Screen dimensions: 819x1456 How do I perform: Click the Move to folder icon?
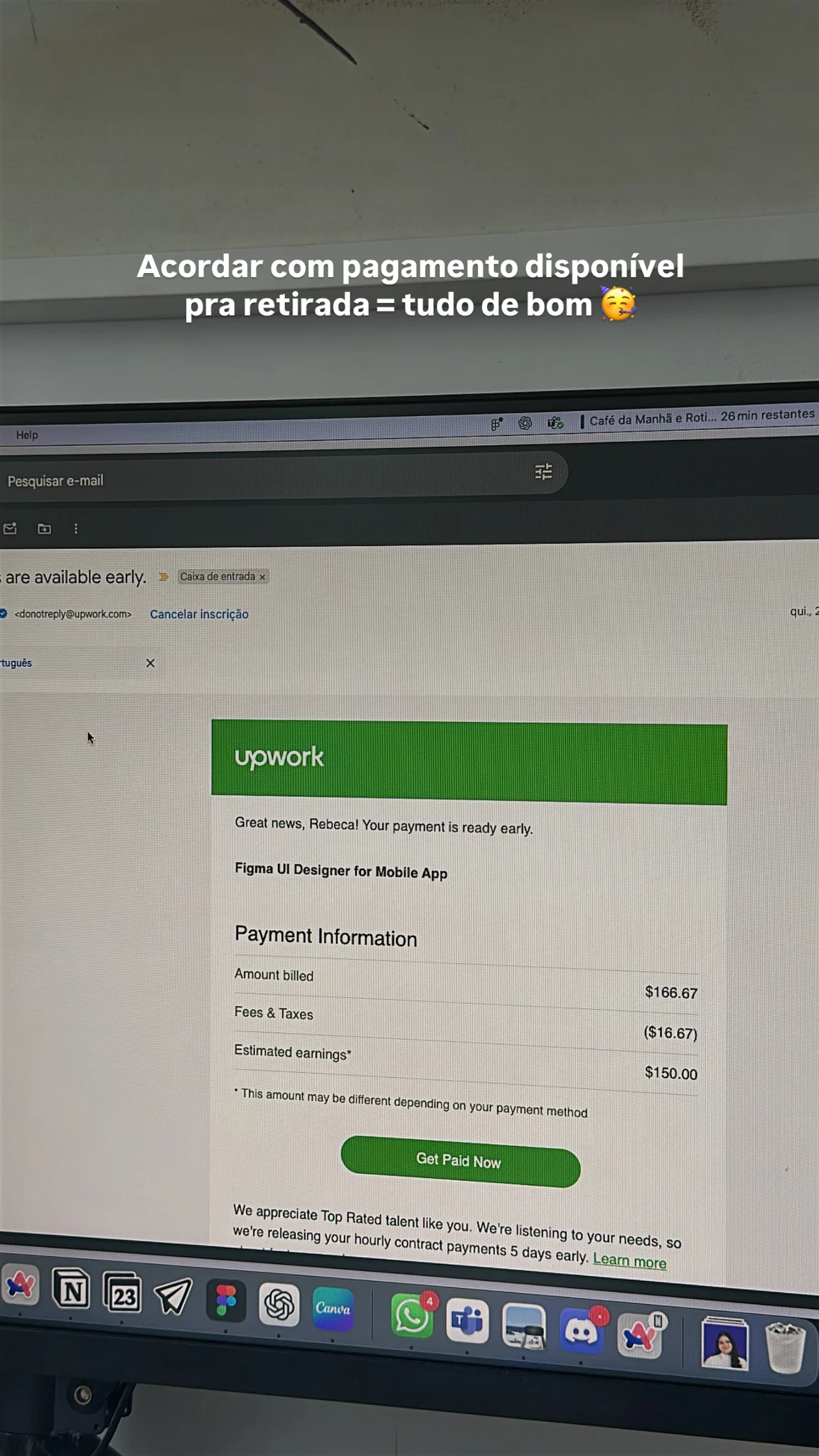44,528
